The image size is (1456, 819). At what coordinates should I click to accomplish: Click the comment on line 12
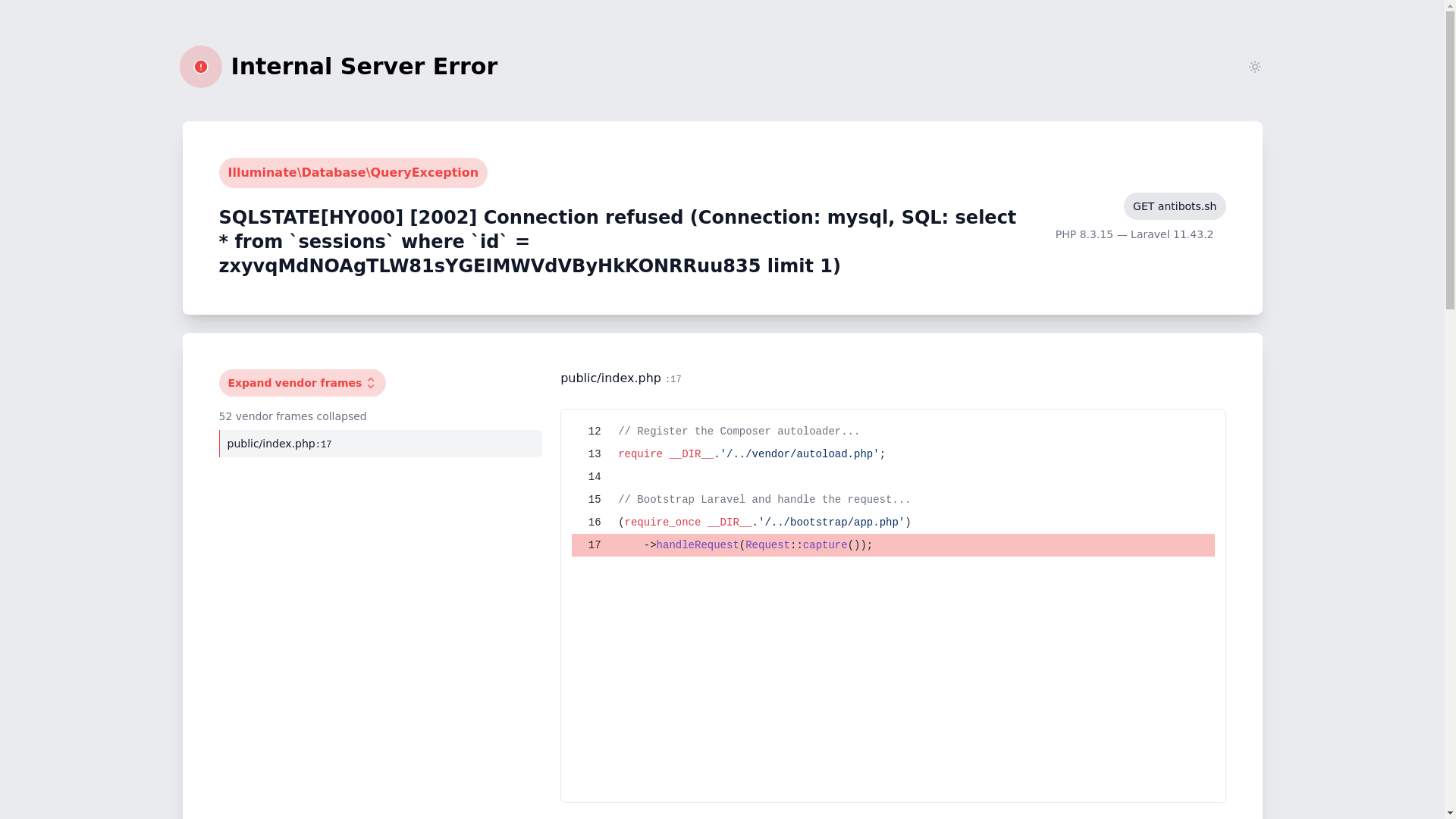tap(739, 431)
